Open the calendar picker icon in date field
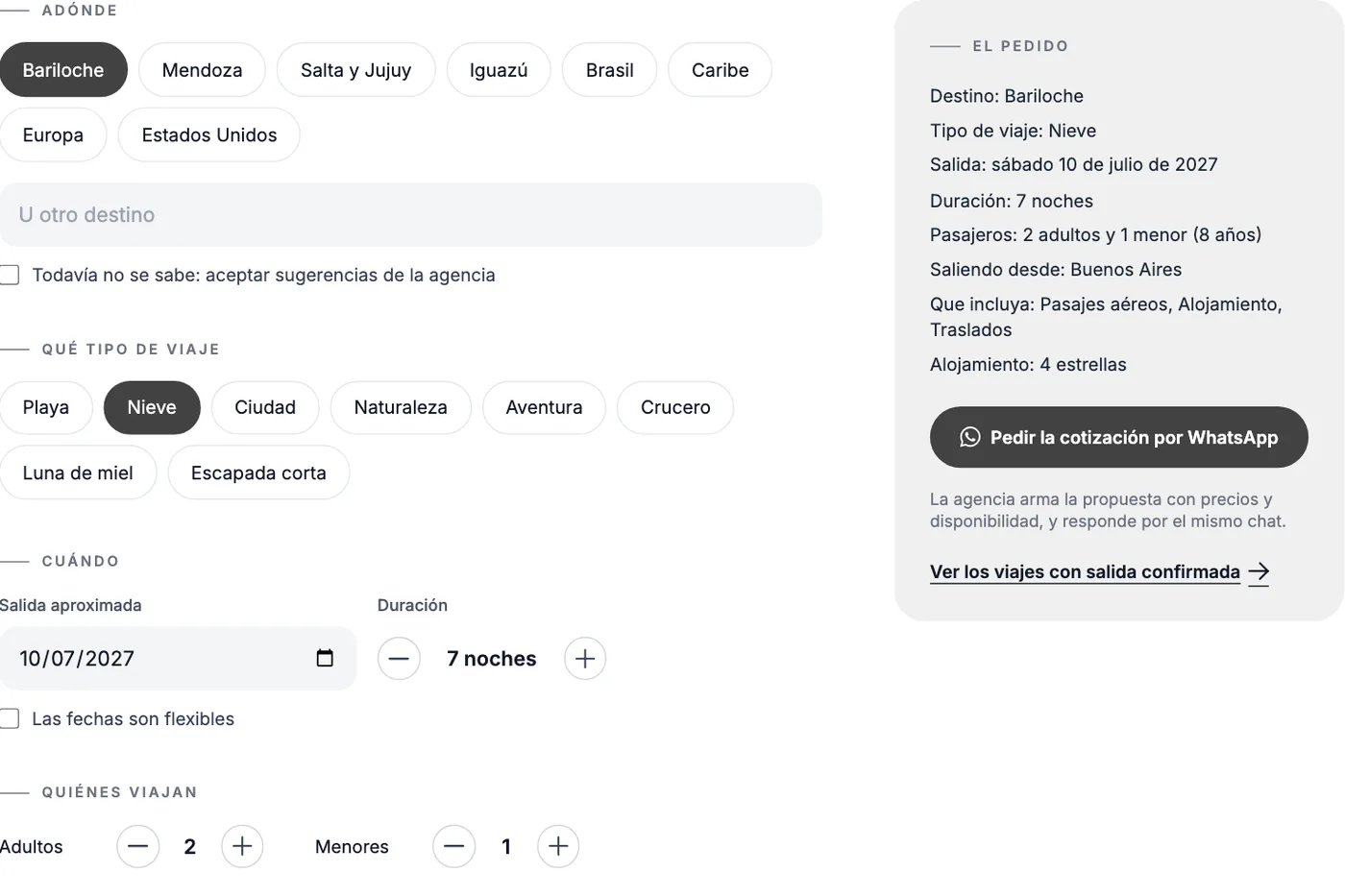Screen dimensions: 1345x896 pyautogui.click(x=325, y=658)
